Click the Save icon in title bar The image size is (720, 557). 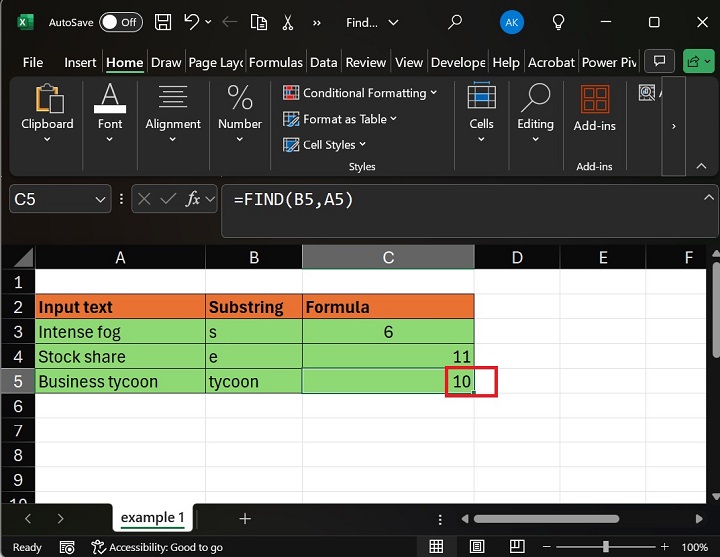(164, 22)
